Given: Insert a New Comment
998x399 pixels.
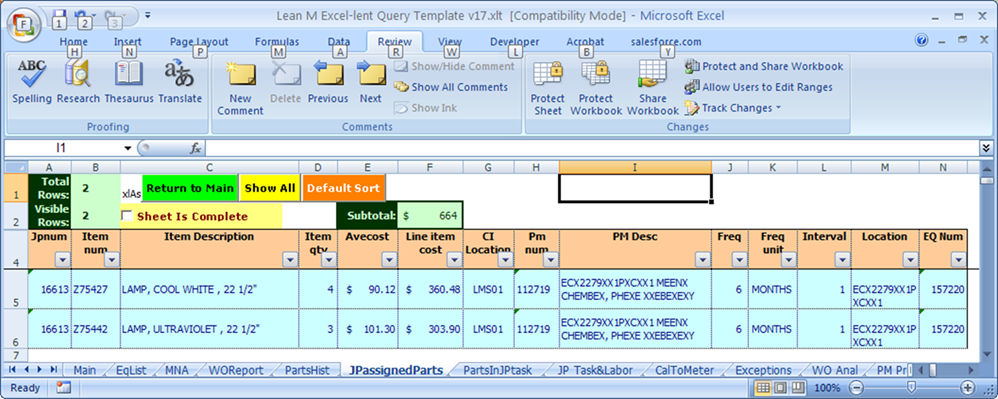Looking at the screenshot, I should tap(240, 88).
